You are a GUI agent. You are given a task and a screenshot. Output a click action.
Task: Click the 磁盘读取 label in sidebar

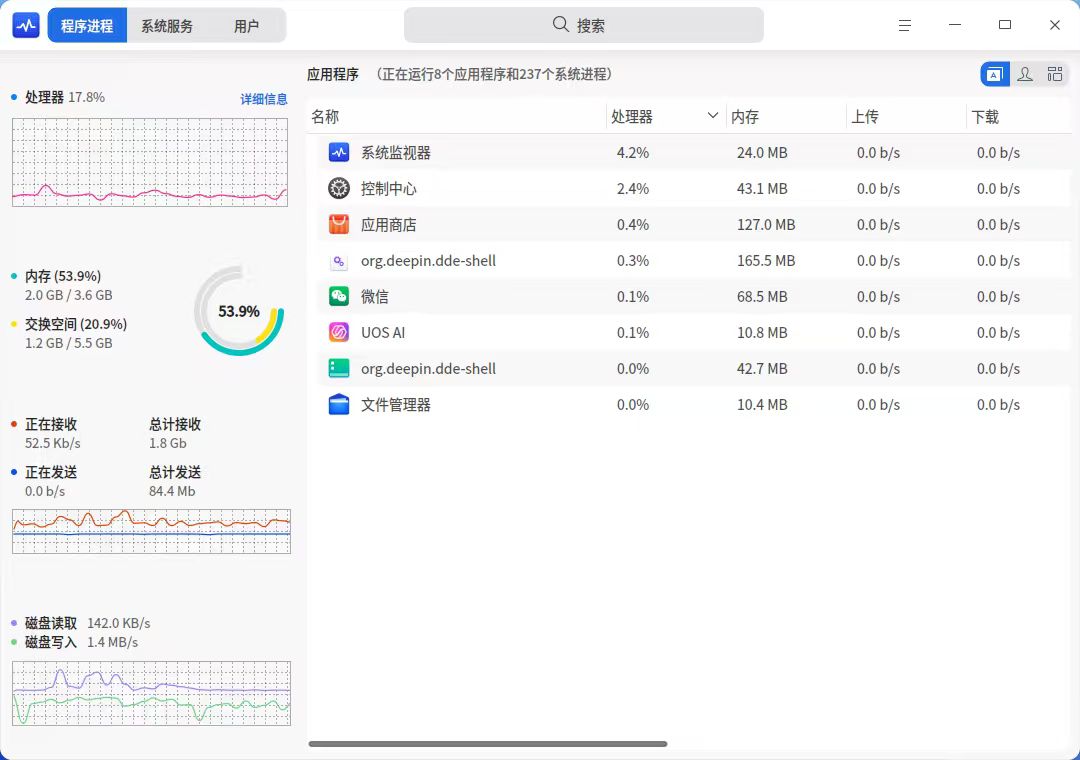click(51, 623)
